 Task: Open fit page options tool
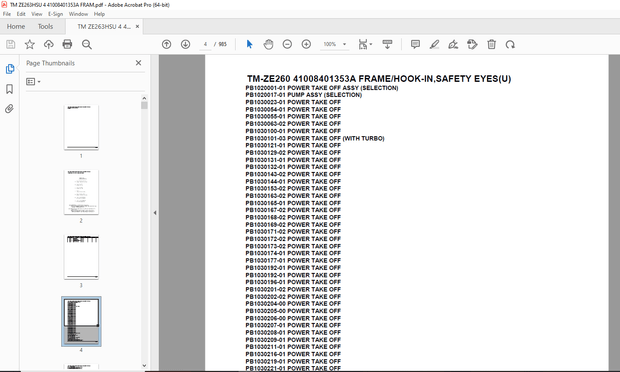[365, 44]
